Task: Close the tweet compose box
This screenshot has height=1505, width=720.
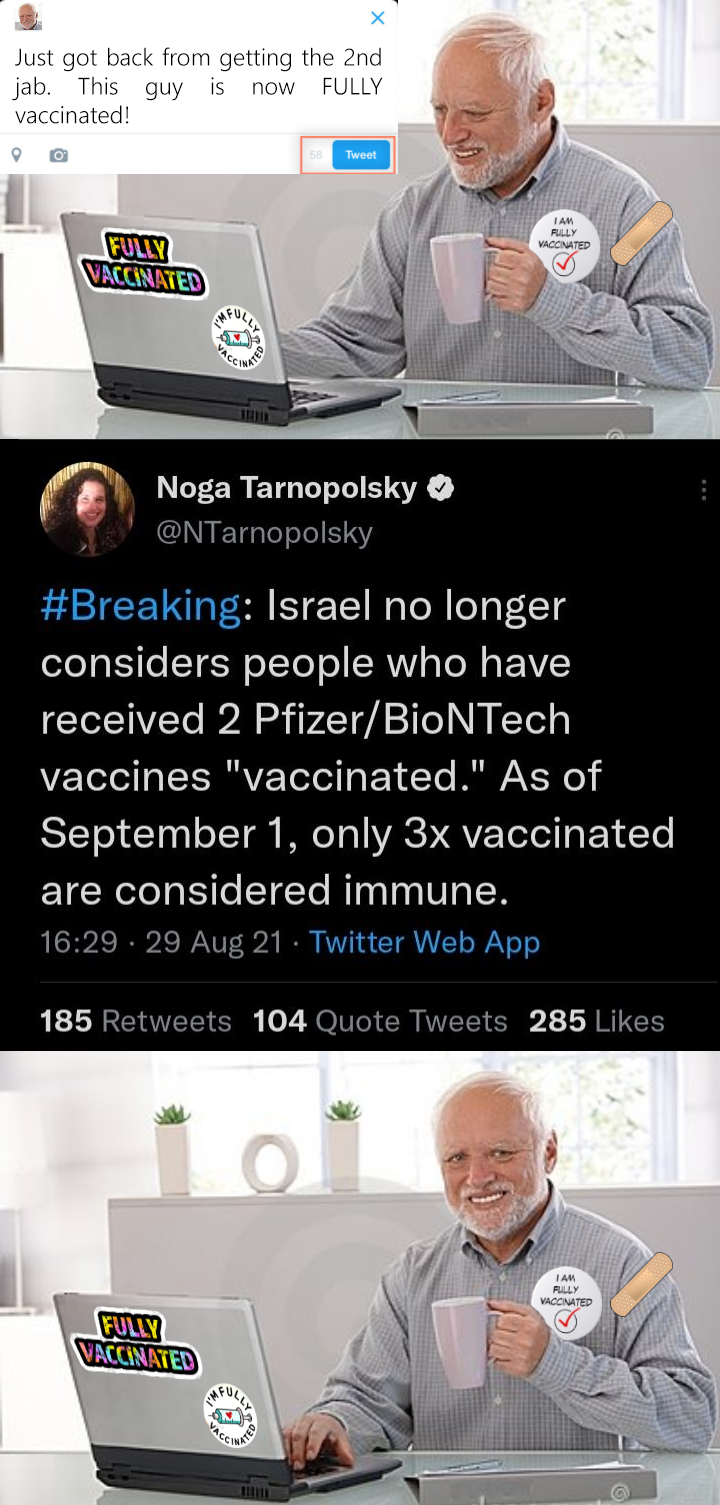Action: coord(377,18)
